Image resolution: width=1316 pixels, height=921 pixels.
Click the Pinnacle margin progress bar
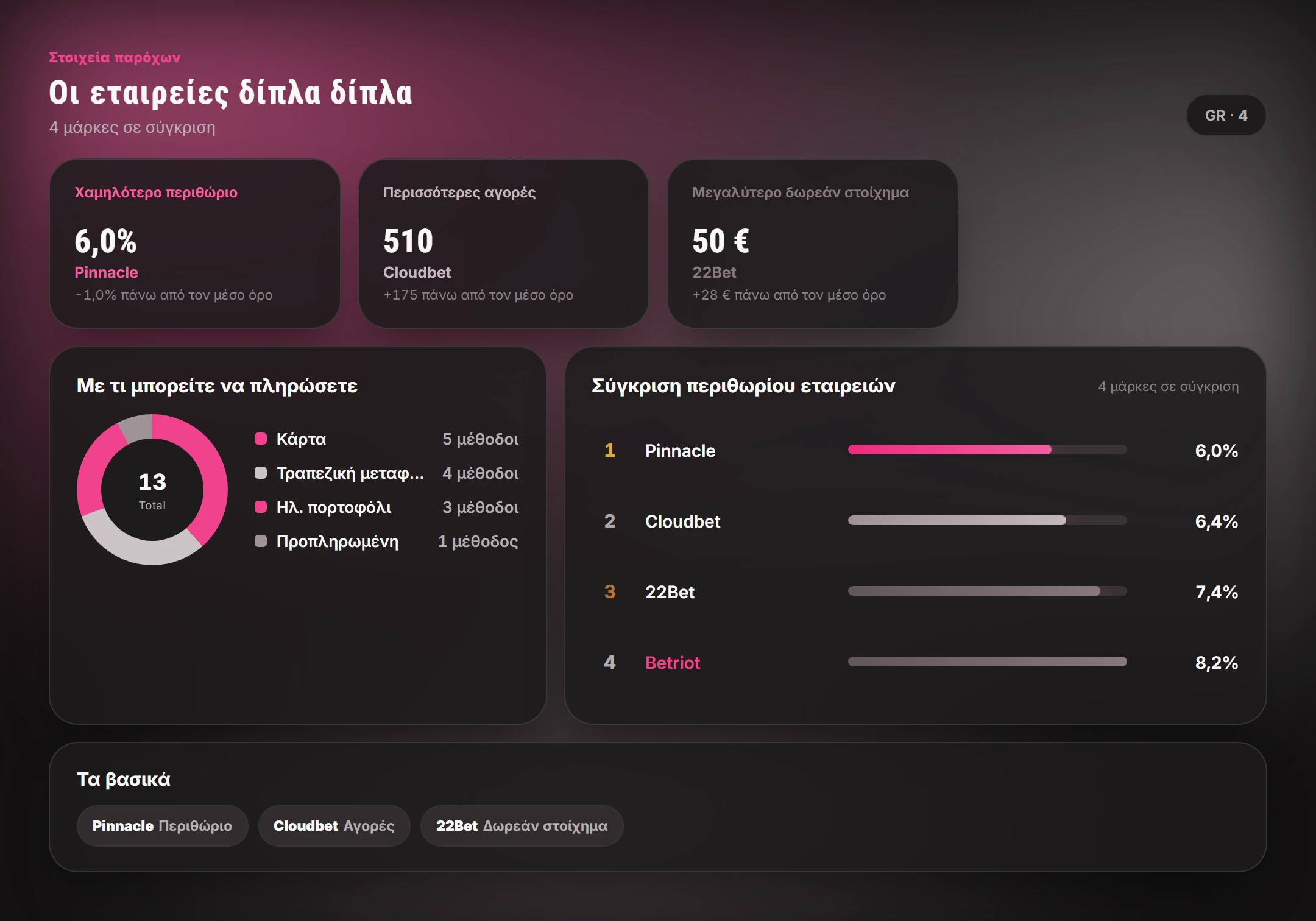pos(987,450)
